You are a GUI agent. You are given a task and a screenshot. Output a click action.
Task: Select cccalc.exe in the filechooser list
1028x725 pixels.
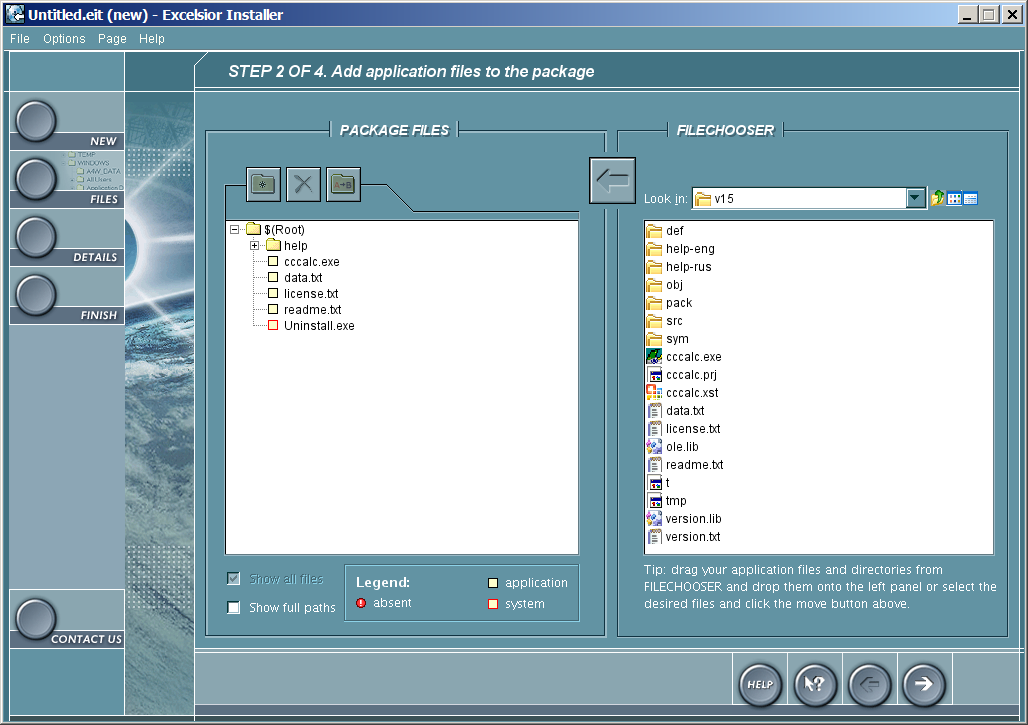[x=684, y=357]
